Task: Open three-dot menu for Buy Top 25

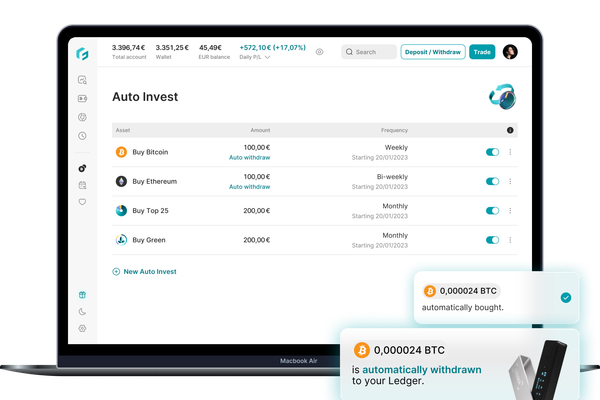Action: 510,211
